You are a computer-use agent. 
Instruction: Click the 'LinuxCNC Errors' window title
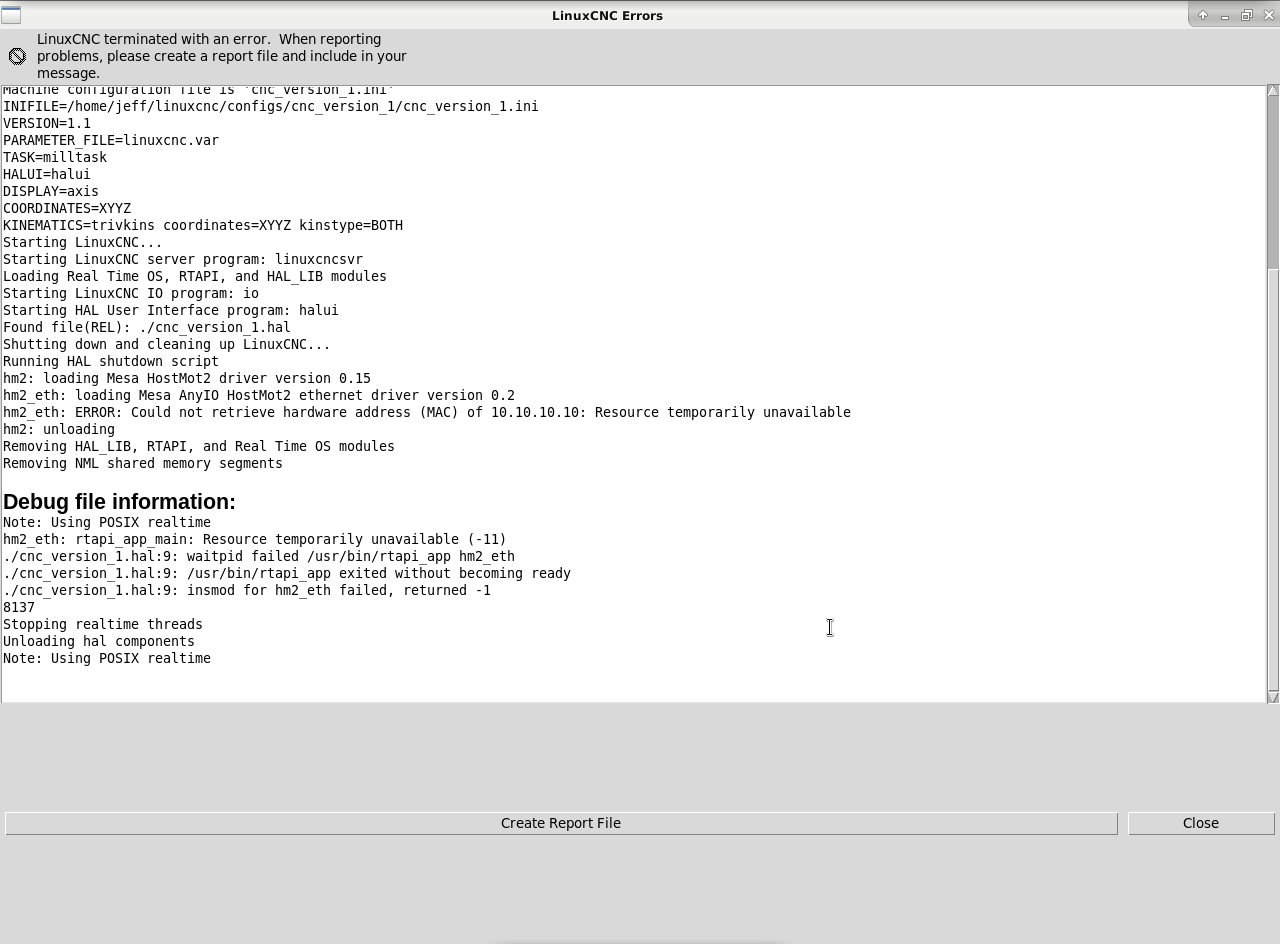pos(607,15)
